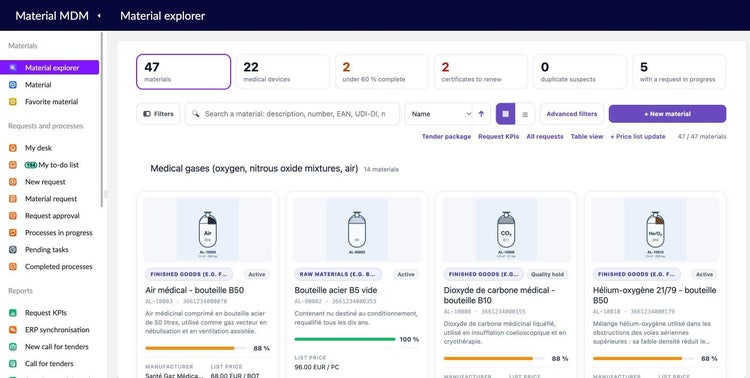This screenshot has width=750, height=378.
Task: Click Bouteille acier 100 % progress bar
Action: [x=345, y=339]
